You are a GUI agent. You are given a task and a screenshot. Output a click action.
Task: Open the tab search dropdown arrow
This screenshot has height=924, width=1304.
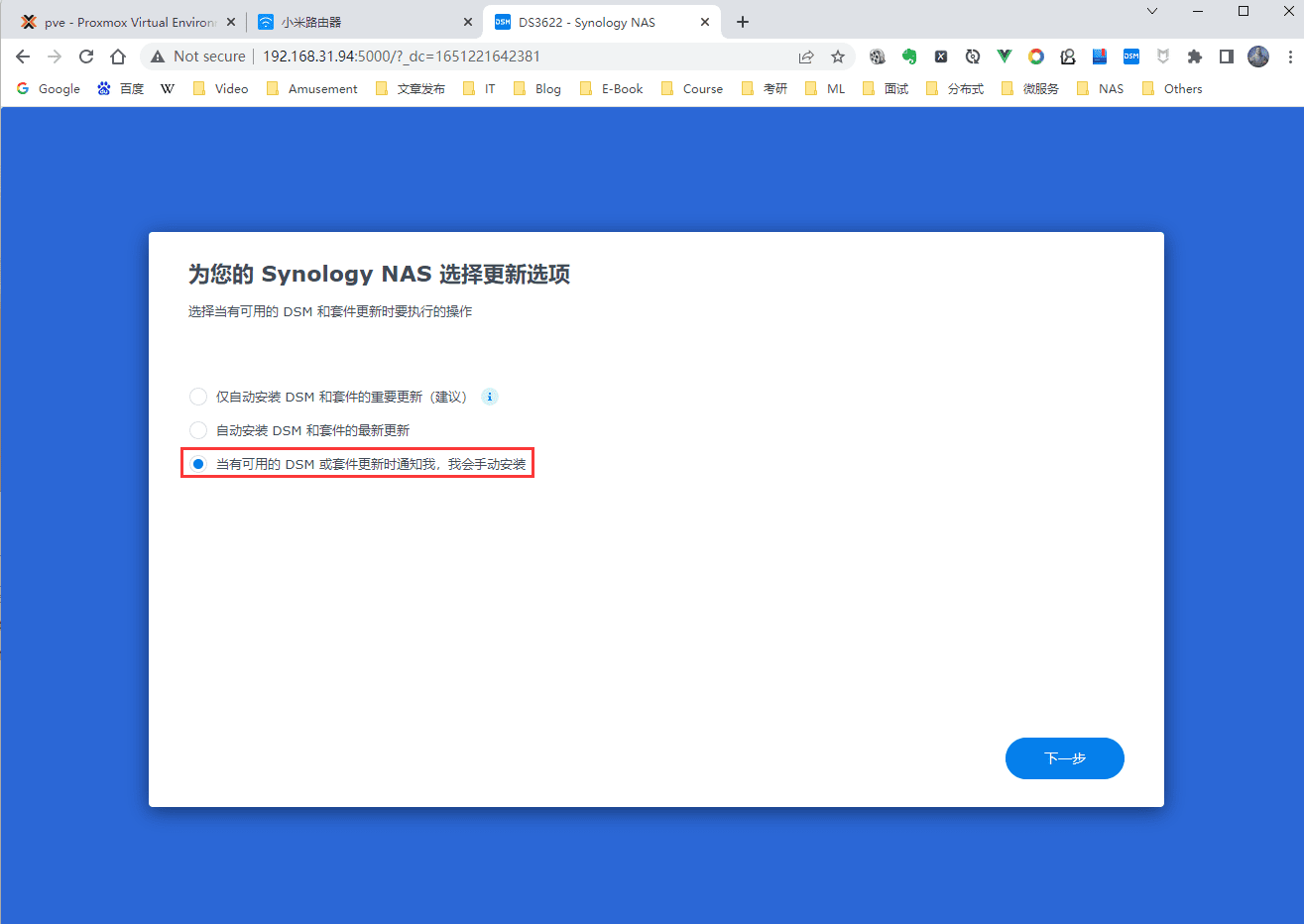point(1152,12)
